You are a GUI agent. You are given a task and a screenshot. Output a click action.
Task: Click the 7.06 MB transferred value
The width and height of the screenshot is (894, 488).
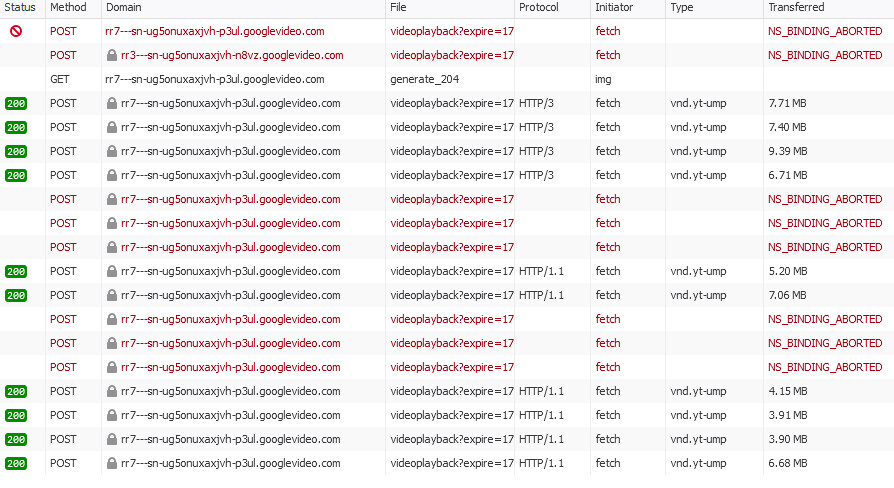[787, 295]
